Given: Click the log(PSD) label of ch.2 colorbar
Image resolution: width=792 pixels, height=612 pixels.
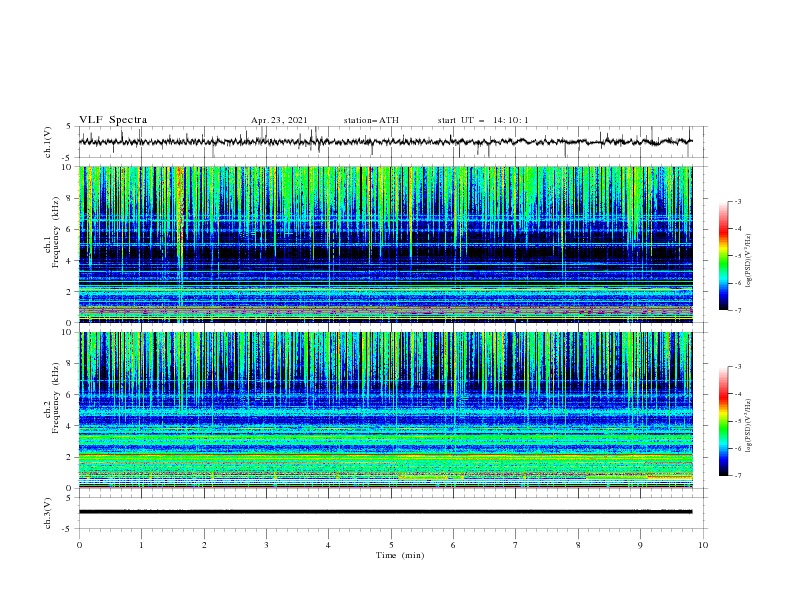Looking at the screenshot, I should click(x=749, y=425).
